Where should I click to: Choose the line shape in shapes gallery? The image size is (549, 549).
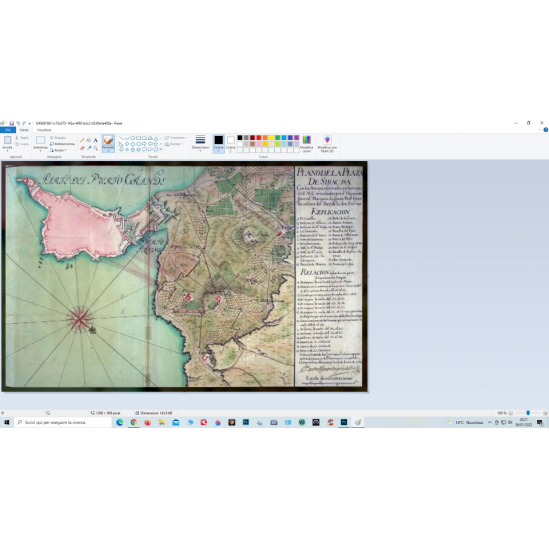click(121, 138)
